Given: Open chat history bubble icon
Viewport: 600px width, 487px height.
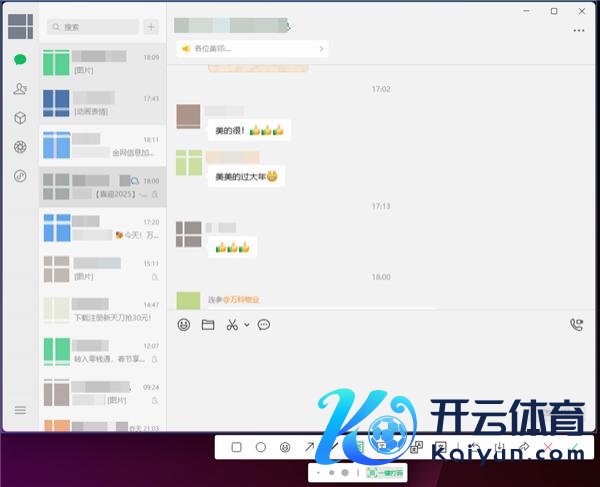Looking at the screenshot, I should [264, 325].
